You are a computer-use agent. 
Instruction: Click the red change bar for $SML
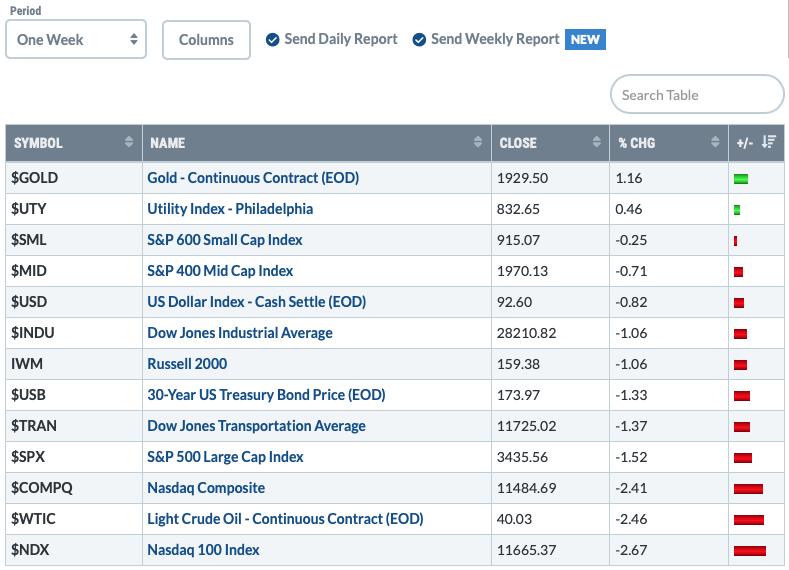point(736,241)
